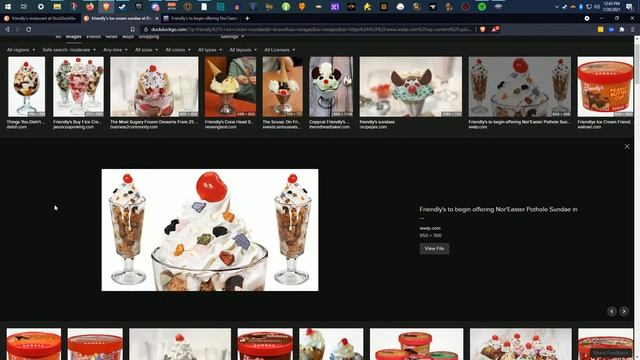Select the Videos search tab
640x360 pixels.
[x=93, y=37]
